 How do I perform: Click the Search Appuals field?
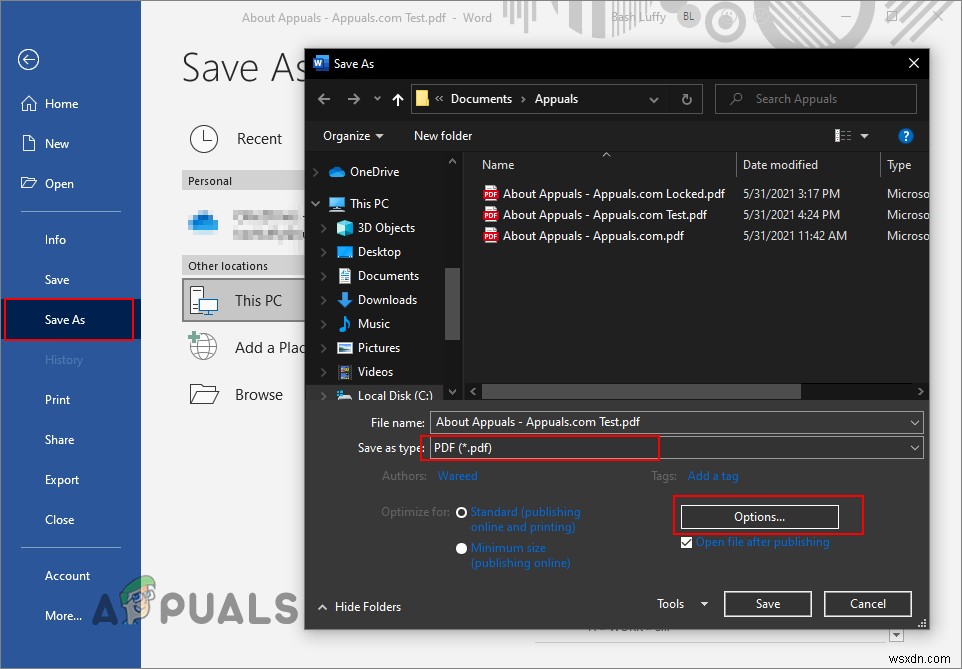coord(816,99)
